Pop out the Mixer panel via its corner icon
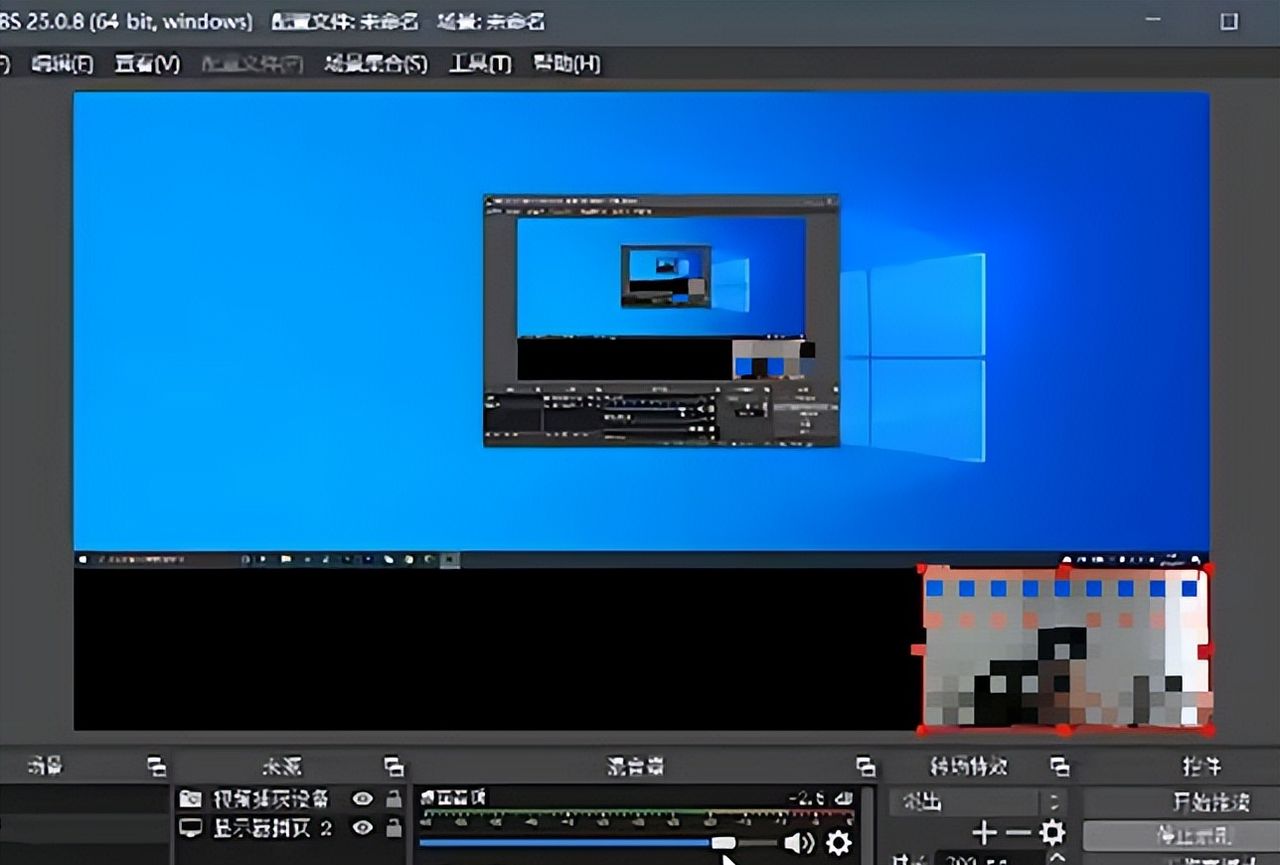Viewport: 1280px width, 865px height. click(868, 767)
